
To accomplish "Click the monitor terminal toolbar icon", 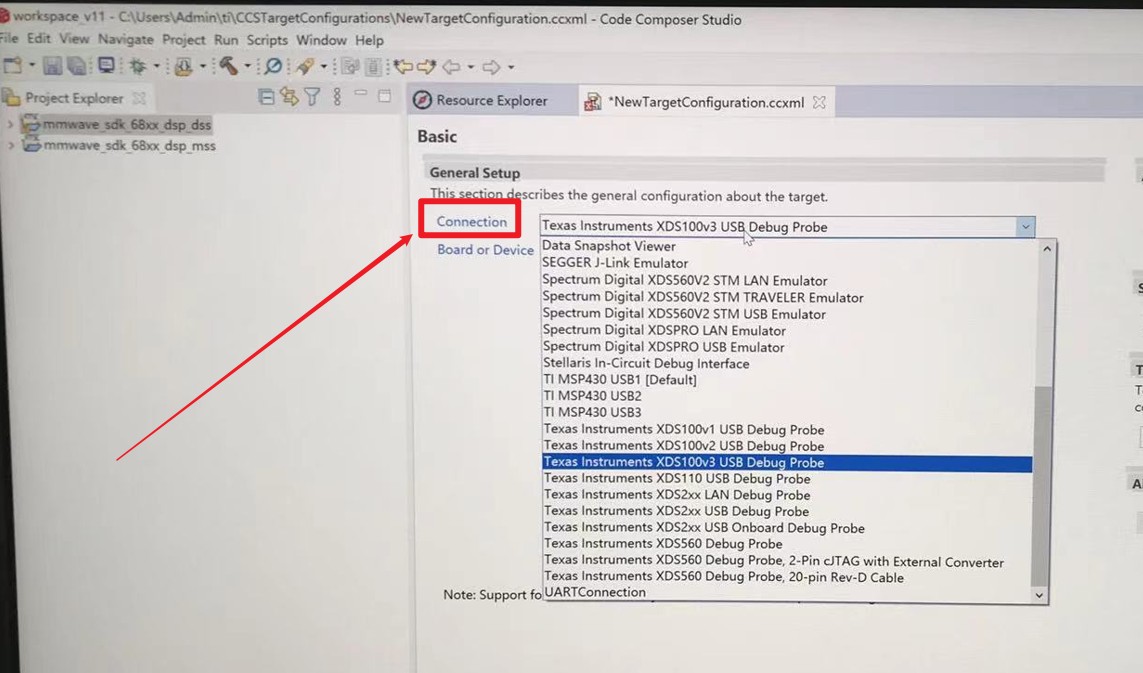I will tap(106, 66).
